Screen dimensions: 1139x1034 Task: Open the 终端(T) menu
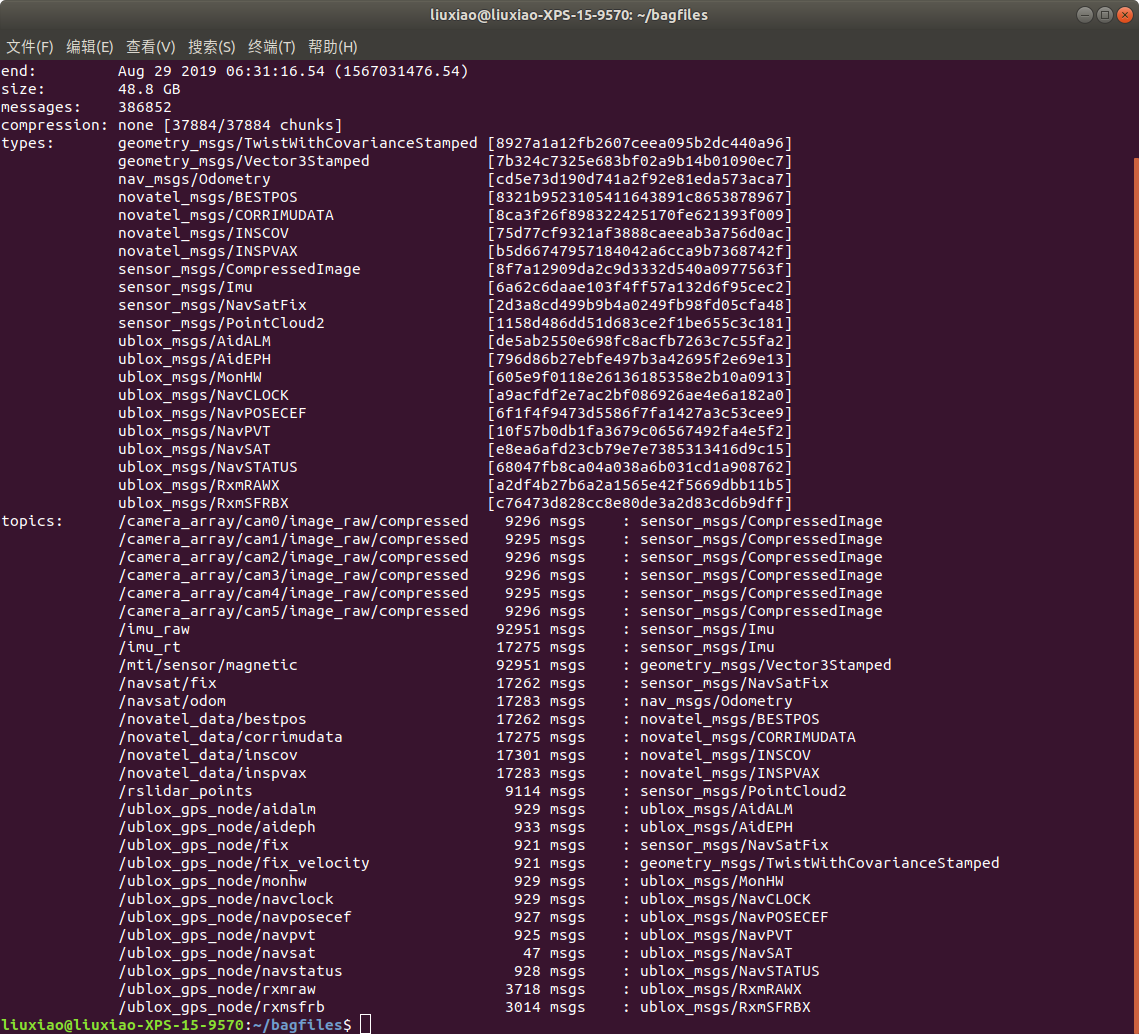(x=272, y=47)
